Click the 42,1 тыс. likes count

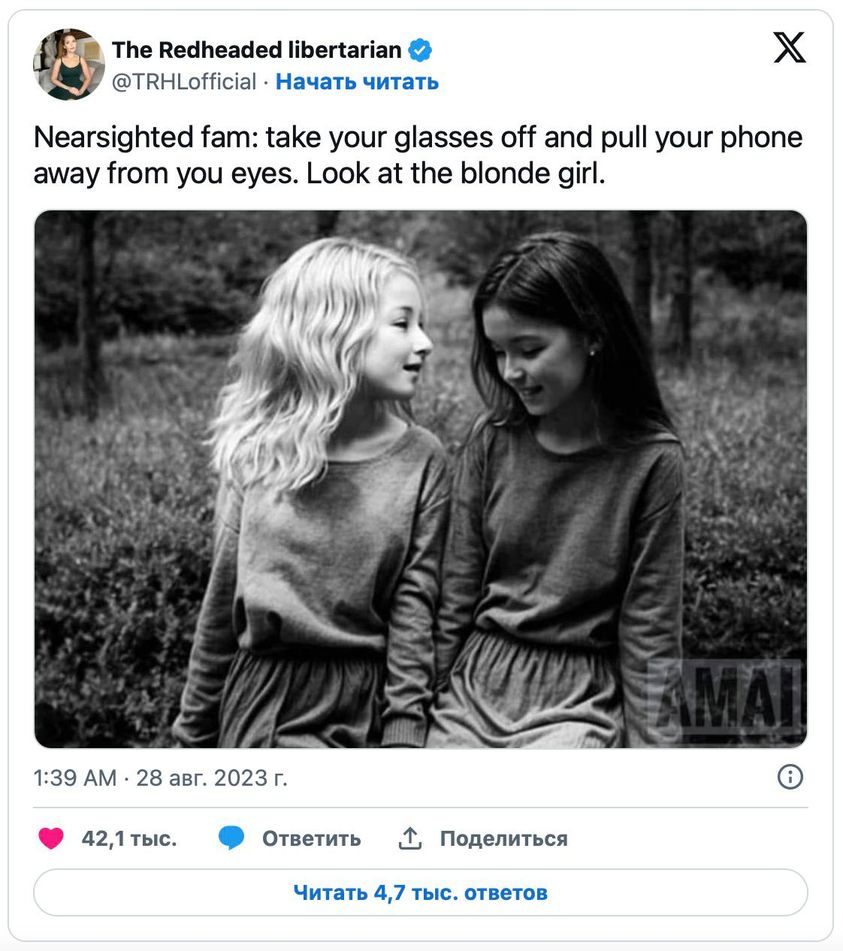point(129,838)
